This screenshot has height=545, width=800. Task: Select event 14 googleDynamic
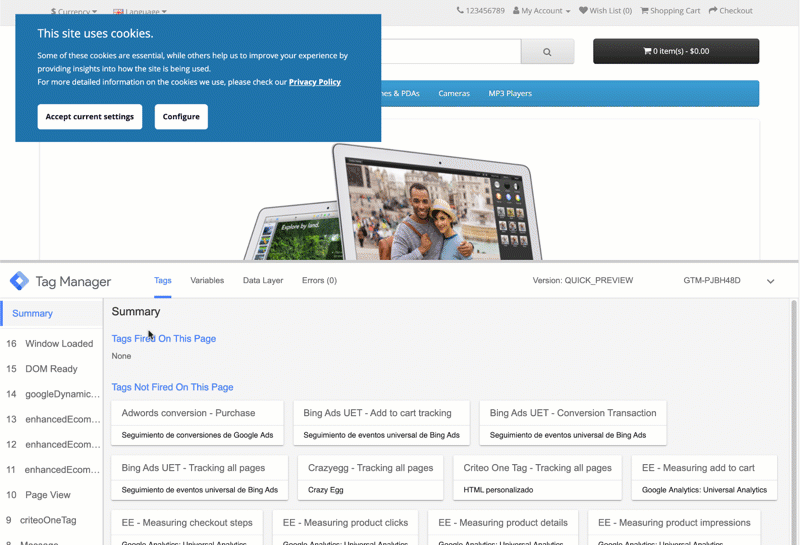[x=52, y=394]
